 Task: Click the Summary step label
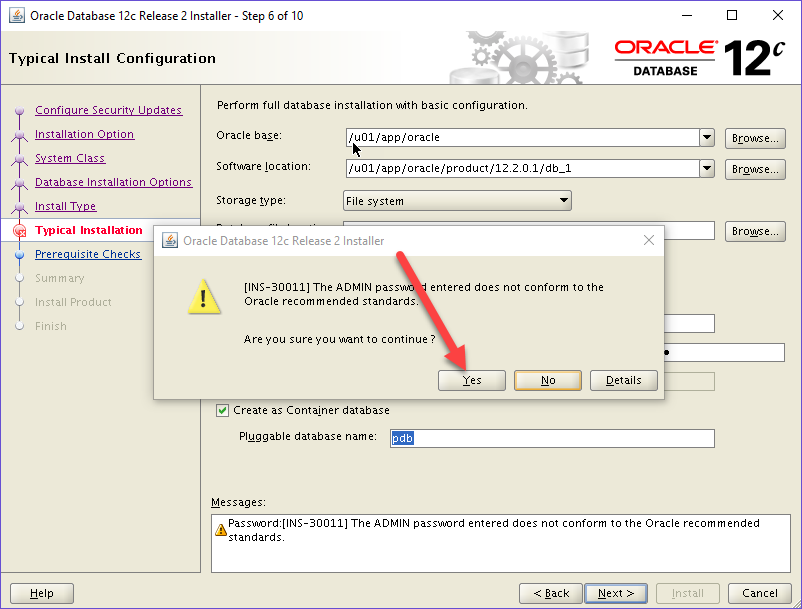[59, 278]
